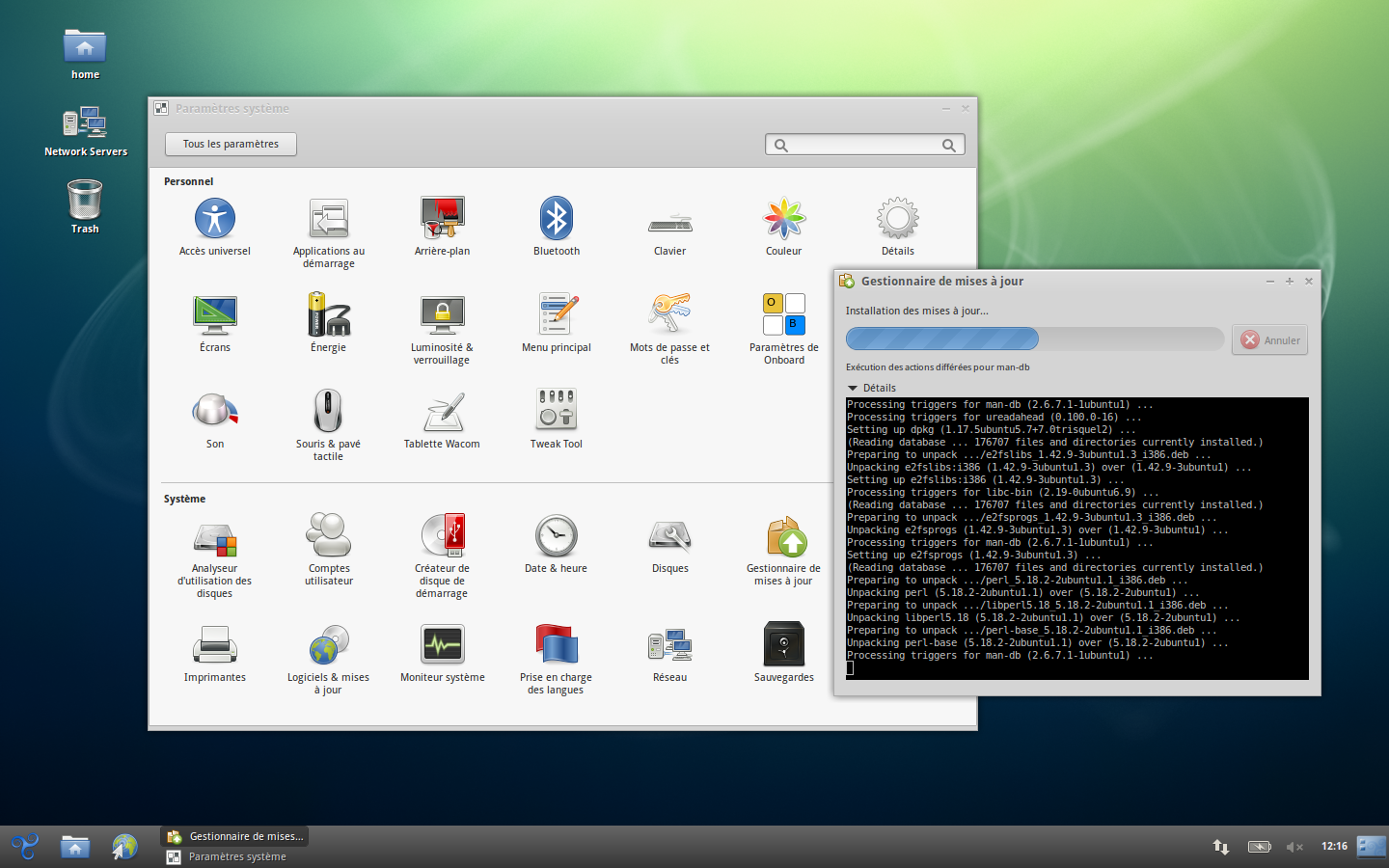Open Prise en charge des langues
Viewport: 1389px width, 868px height.
[557, 659]
